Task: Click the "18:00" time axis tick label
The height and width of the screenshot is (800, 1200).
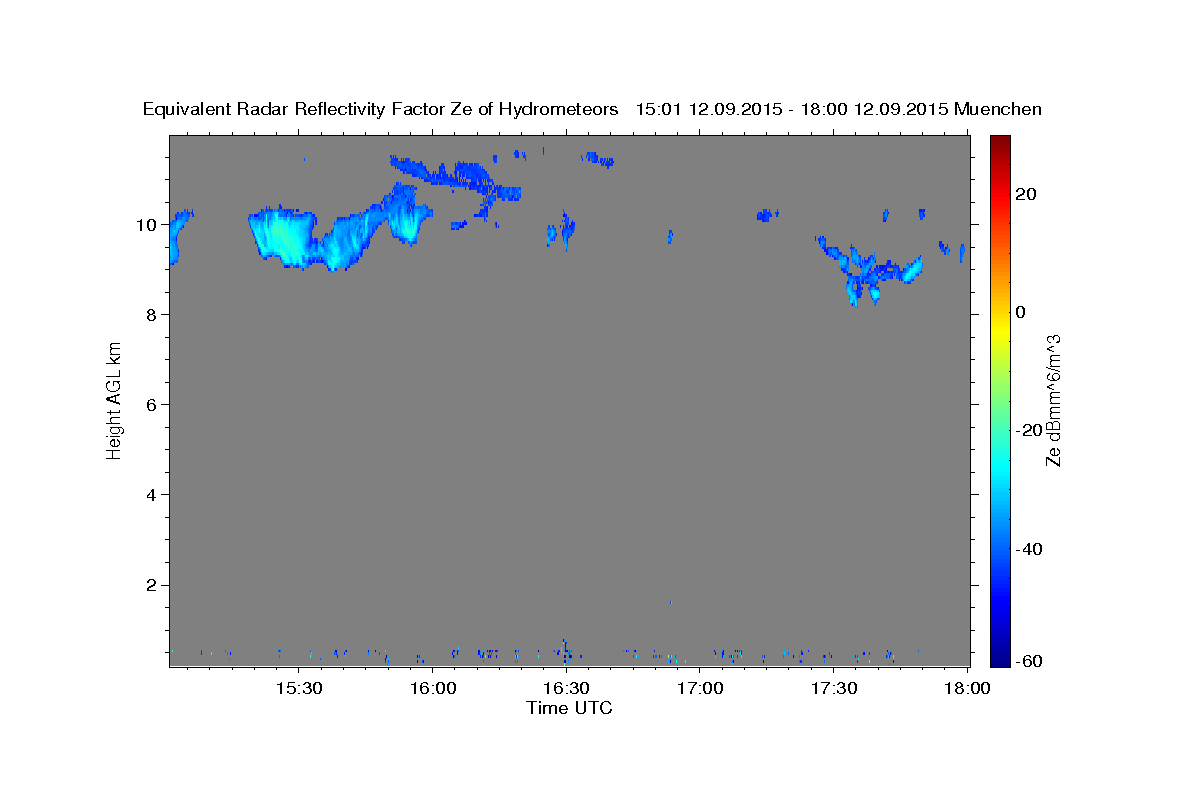Action: (966, 689)
